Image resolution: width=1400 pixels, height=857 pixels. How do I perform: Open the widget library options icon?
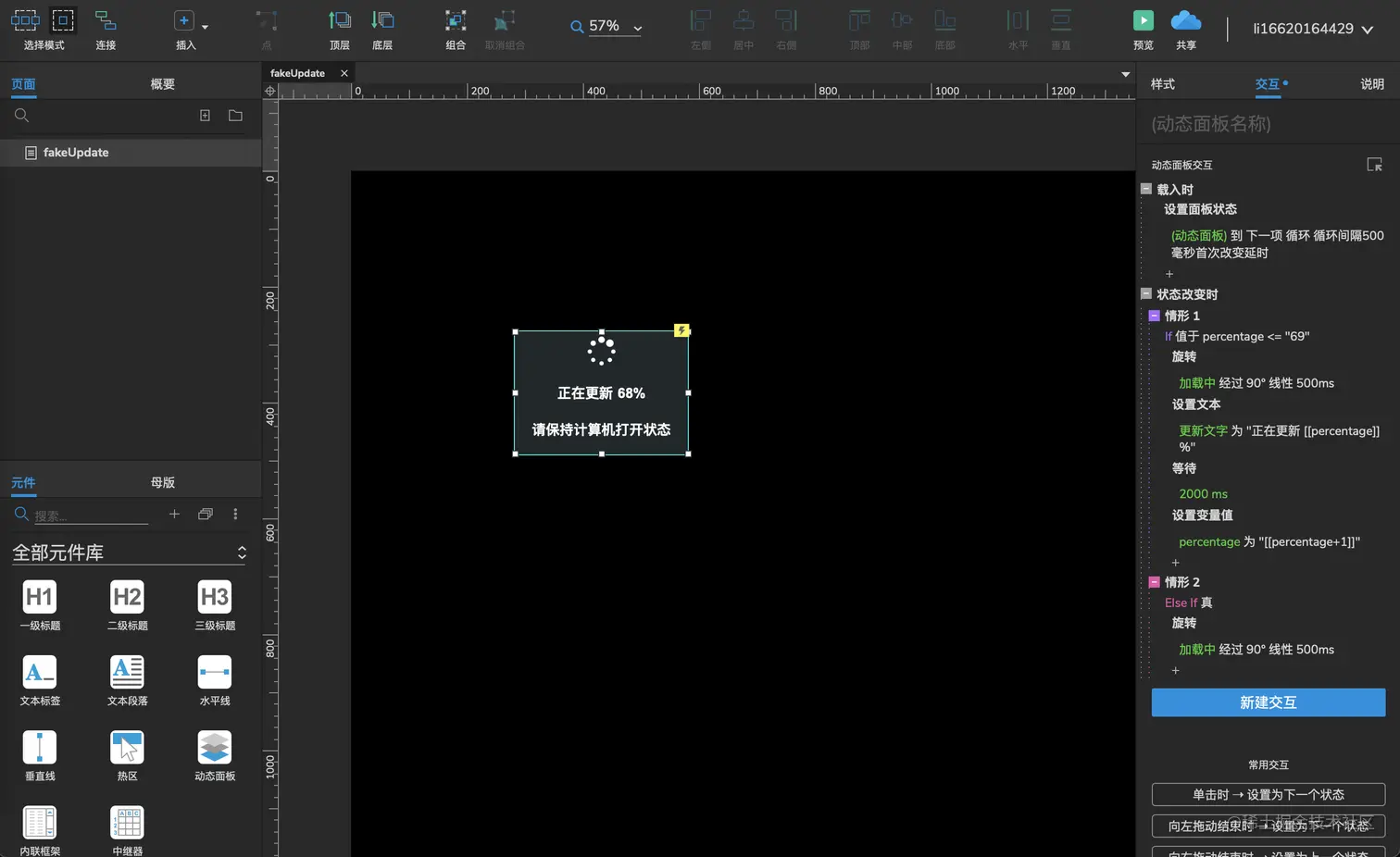click(206, 514)
